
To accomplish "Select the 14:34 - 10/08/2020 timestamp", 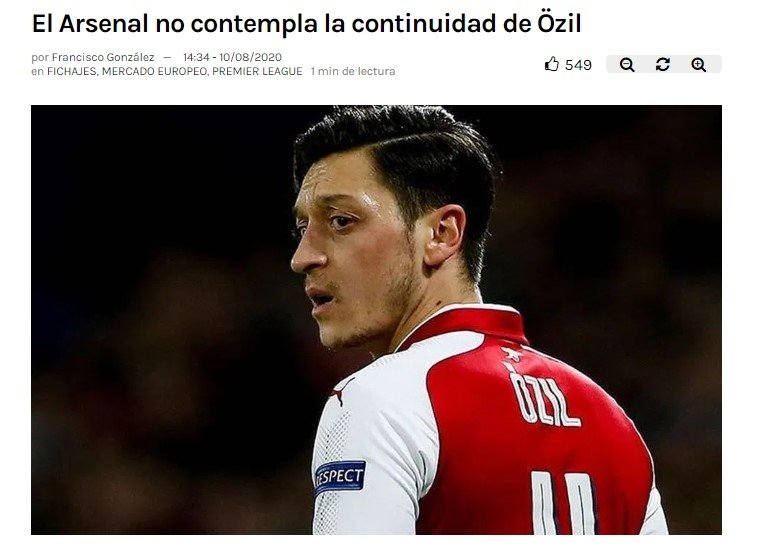I will (232, 57).
